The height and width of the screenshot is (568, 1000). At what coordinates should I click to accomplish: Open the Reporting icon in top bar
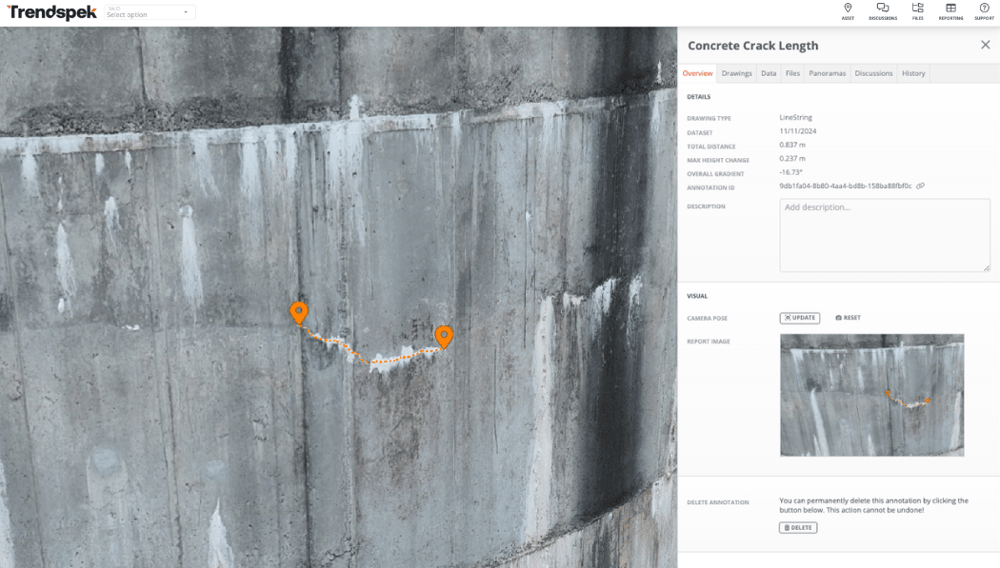951,11
